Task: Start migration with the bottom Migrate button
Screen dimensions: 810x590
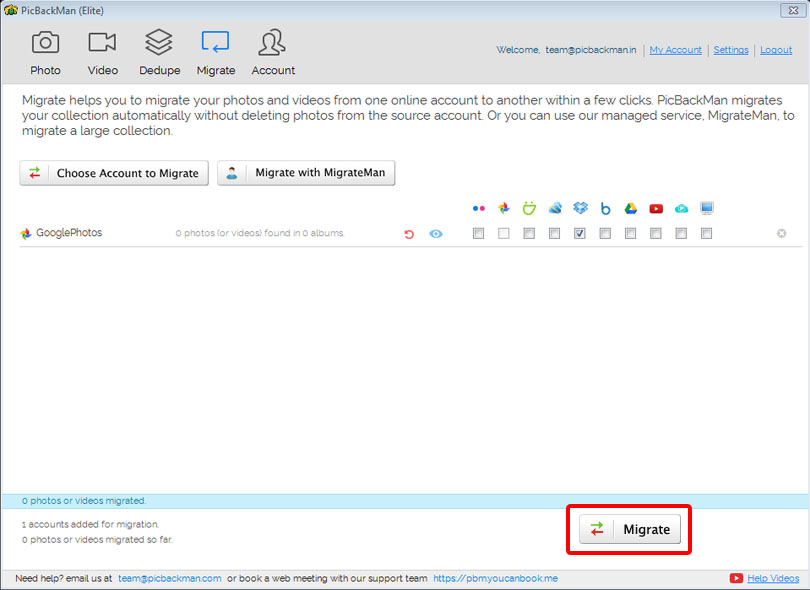Action: coord(630,529)
